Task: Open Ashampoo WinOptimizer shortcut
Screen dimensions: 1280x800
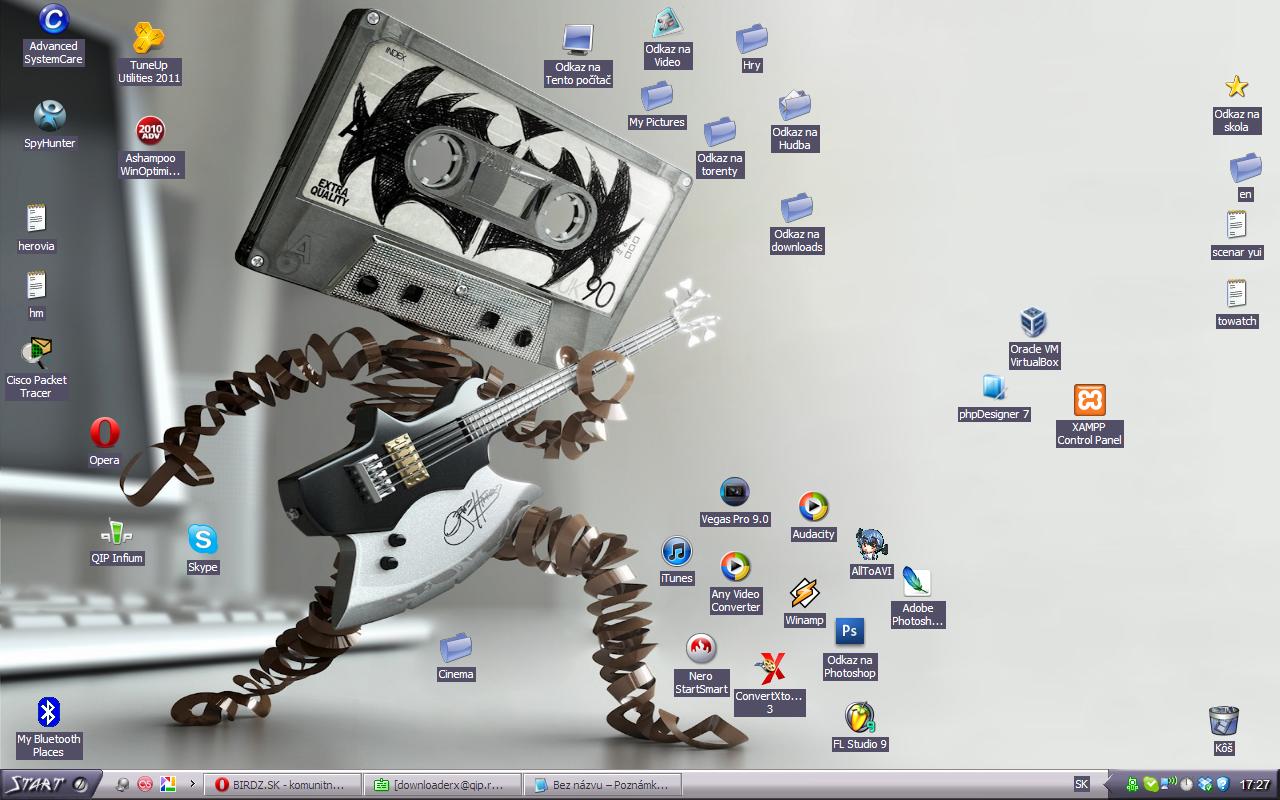Action: click(150, 147)
